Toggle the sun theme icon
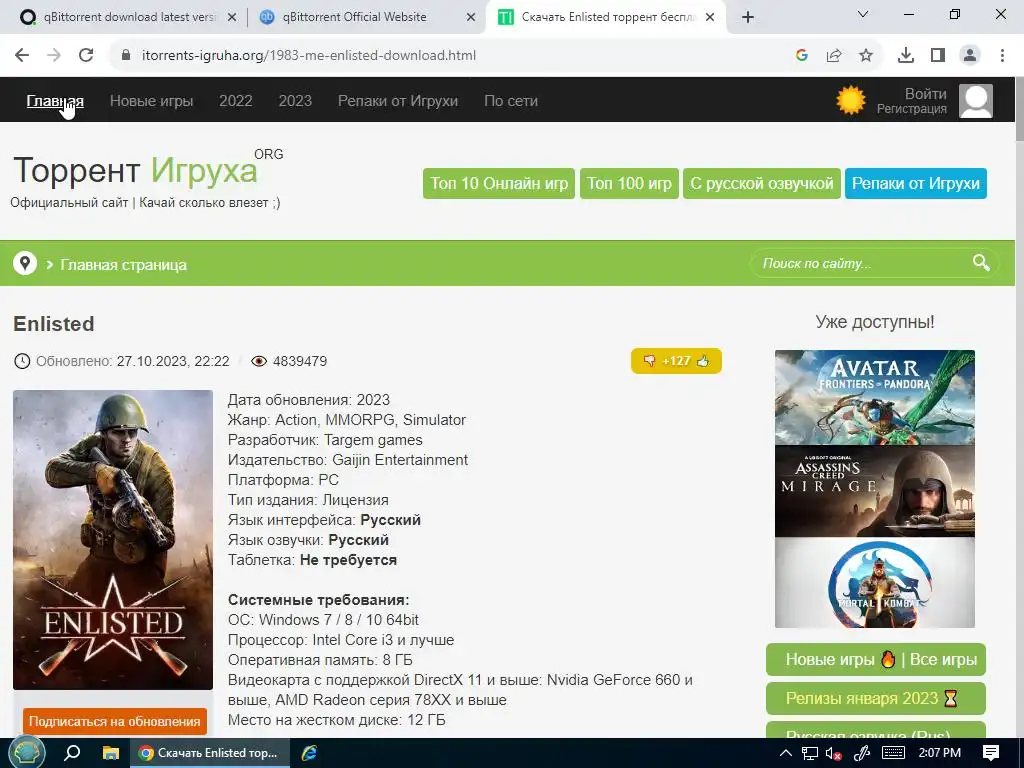The height and width of the screenshot is (768, 1024). [851, 101]
